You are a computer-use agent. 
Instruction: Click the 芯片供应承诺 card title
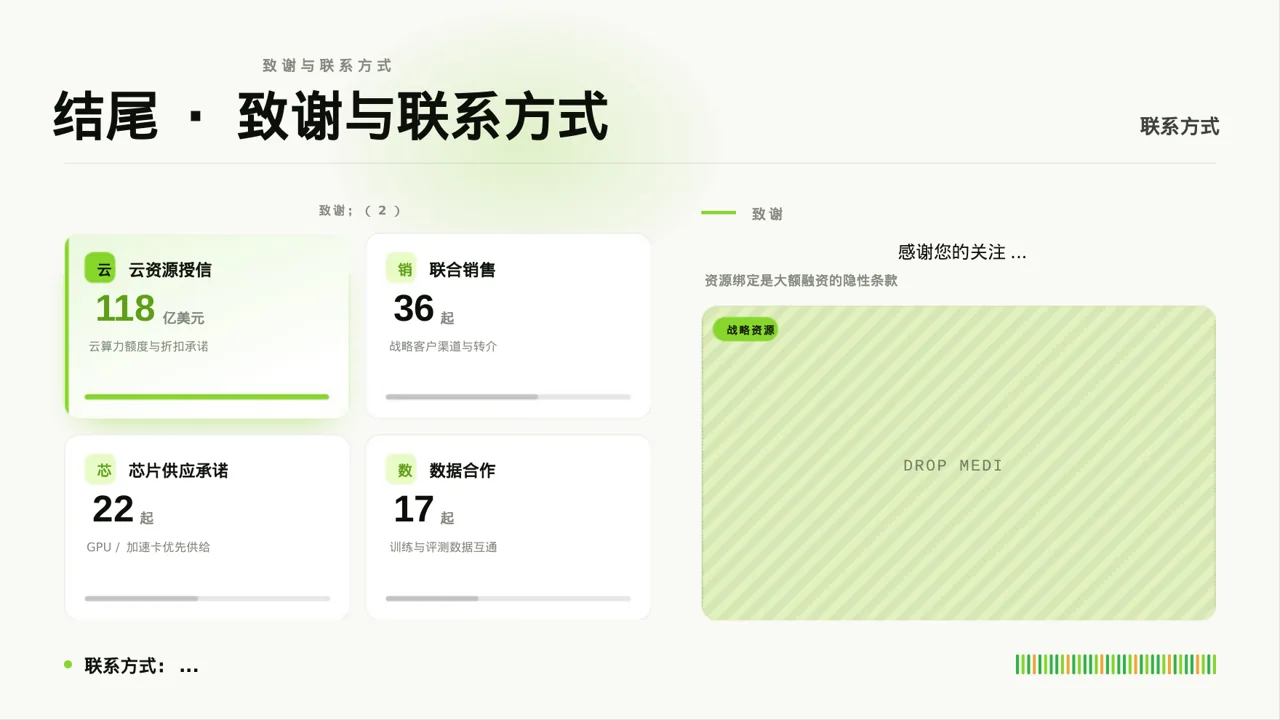coord(178,471)
